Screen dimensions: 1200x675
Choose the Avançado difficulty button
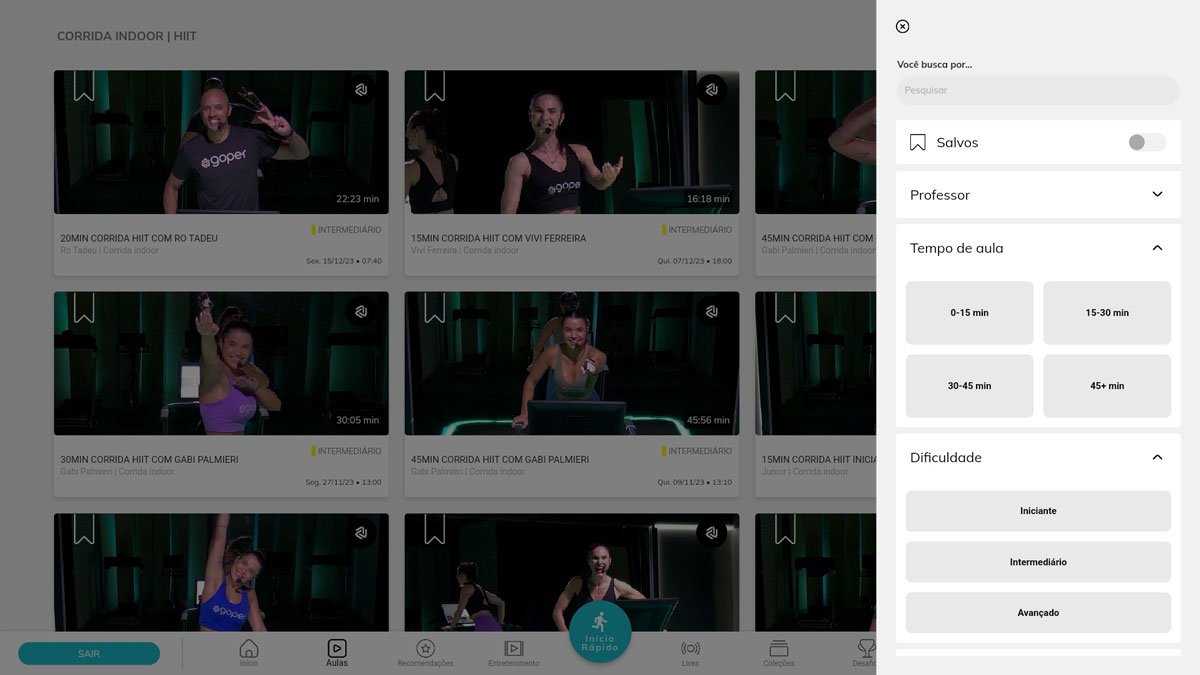point(1038,613)
